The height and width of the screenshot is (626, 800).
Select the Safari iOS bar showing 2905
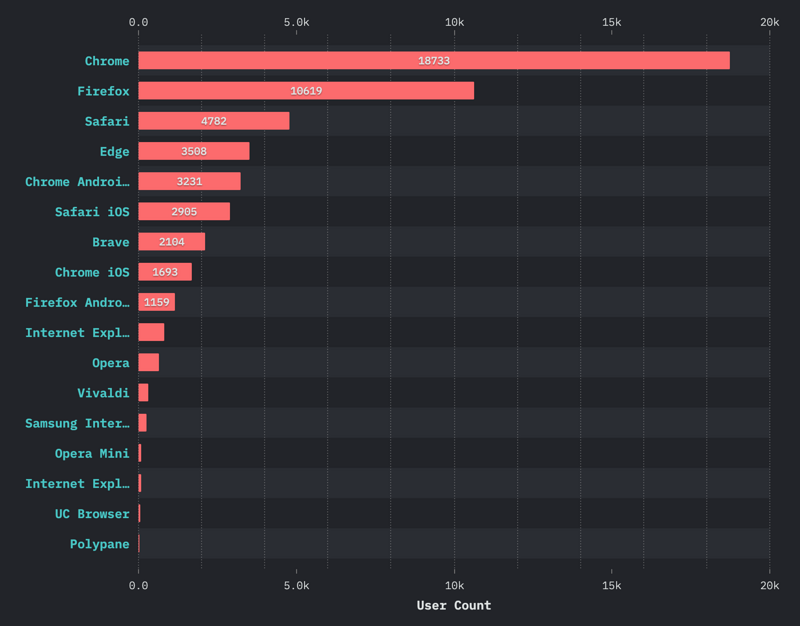pos(184,212)
